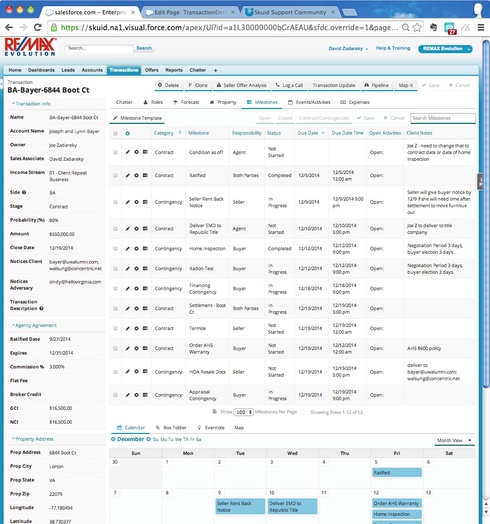Click gear icon in Home Inspection row

coord(136,249)
